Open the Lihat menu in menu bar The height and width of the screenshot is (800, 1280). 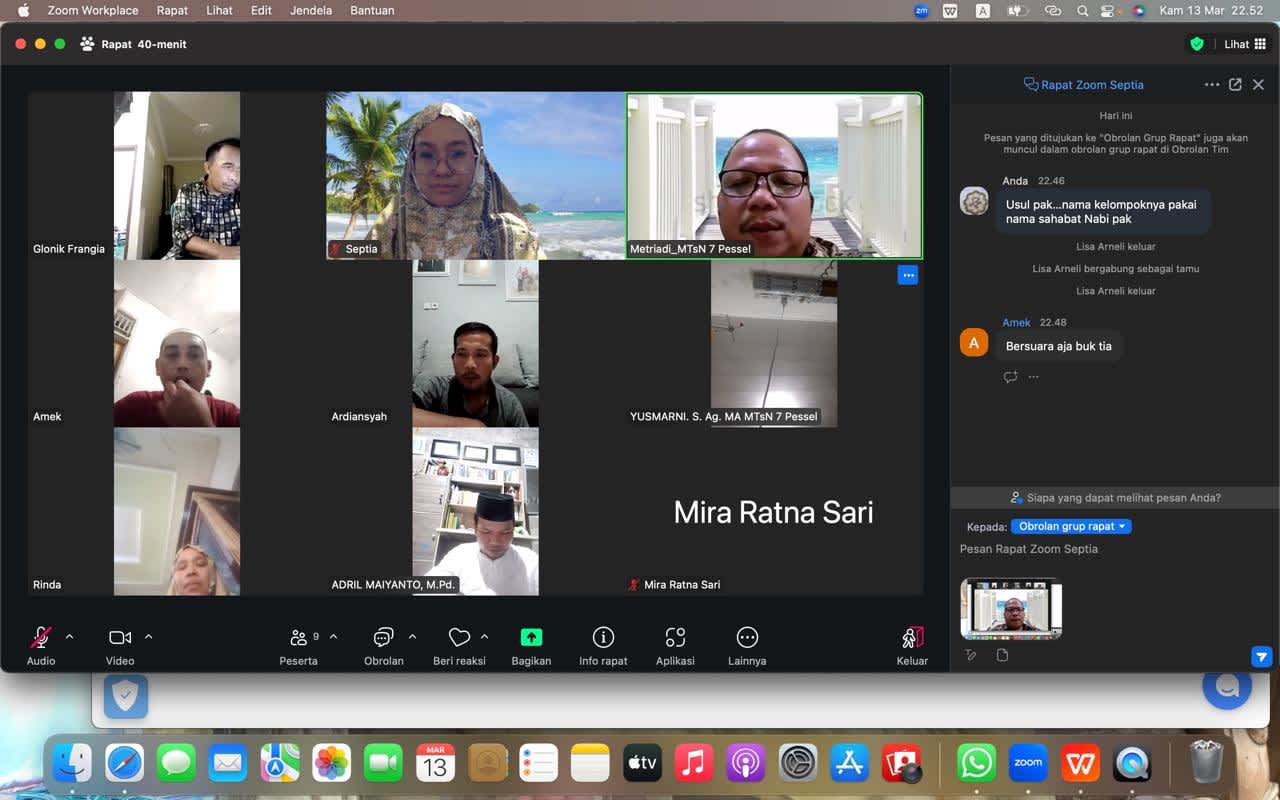219,10
